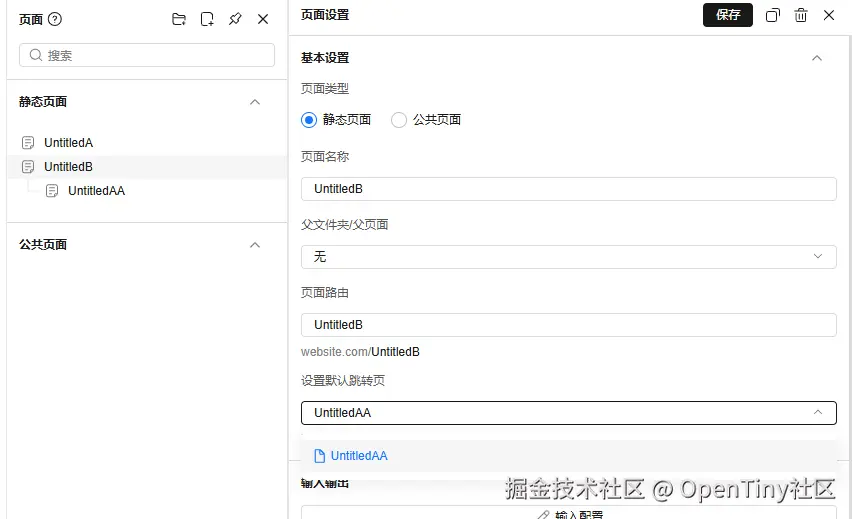Collapse the 基本设置 section chevron
The image size is (852, 519).
[x=817, y=58]
